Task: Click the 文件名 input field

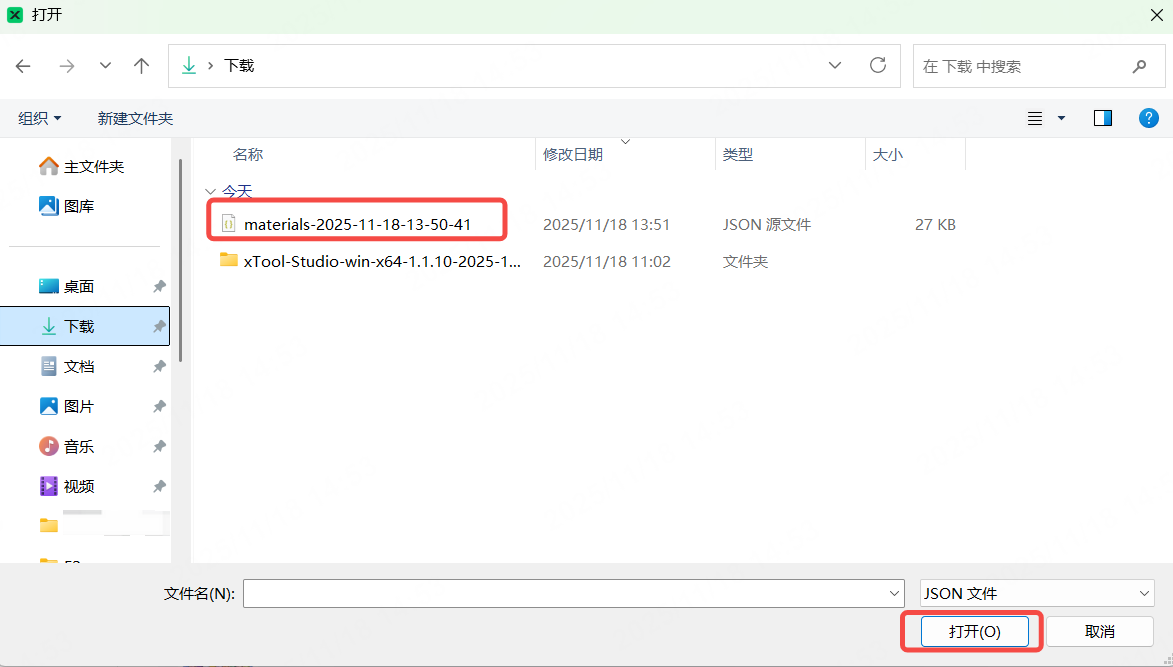Action: click(565, 594)
